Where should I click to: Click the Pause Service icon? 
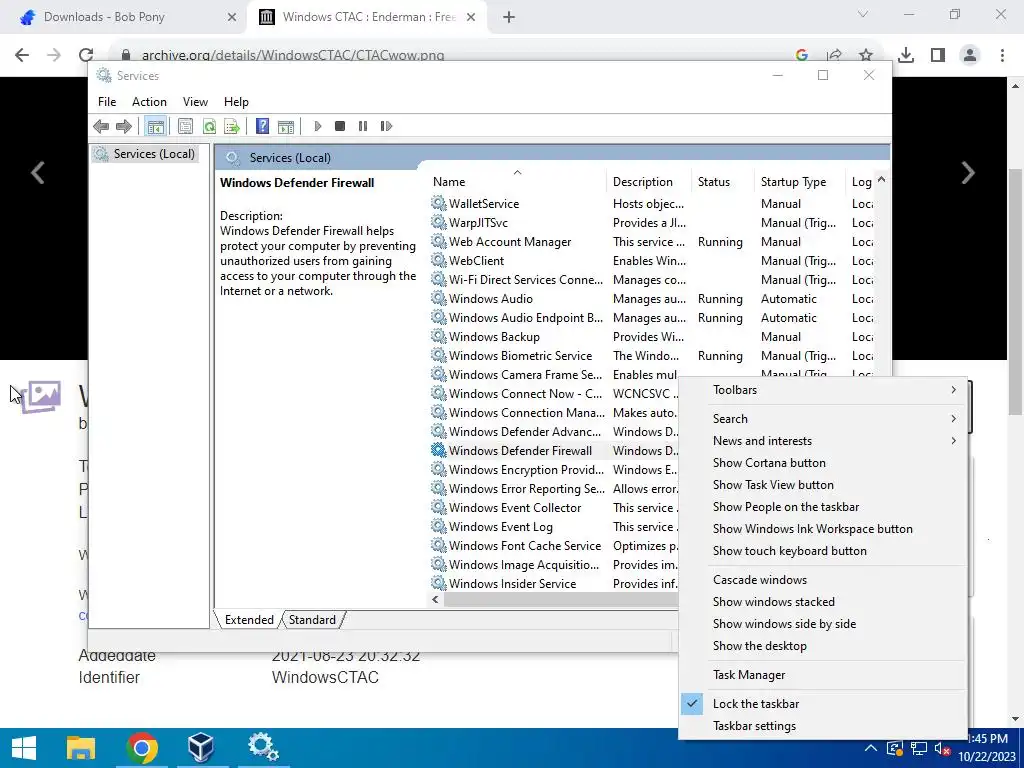coord(363,126)
